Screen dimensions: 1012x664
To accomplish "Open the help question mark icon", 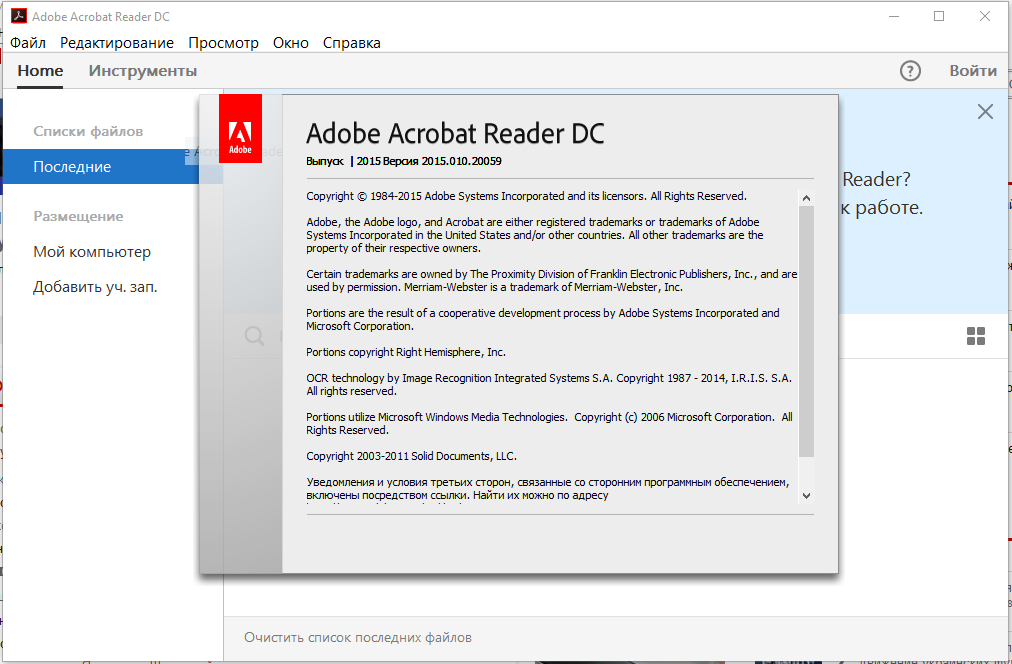I will tap(910, 71).
